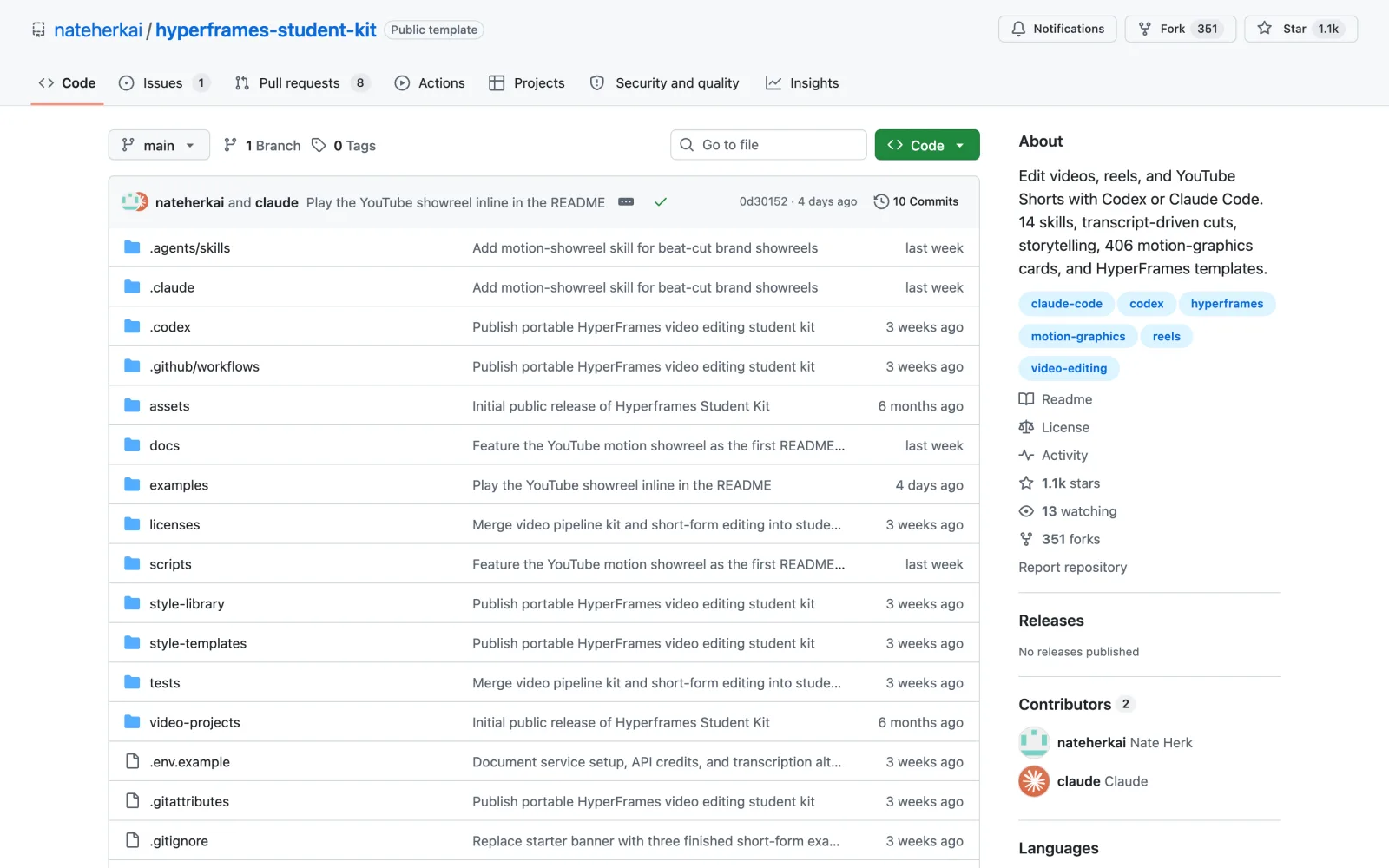Switch to the Pull requests tab
The width and height of the screenshot is (1389, 868).
[301, 83]
